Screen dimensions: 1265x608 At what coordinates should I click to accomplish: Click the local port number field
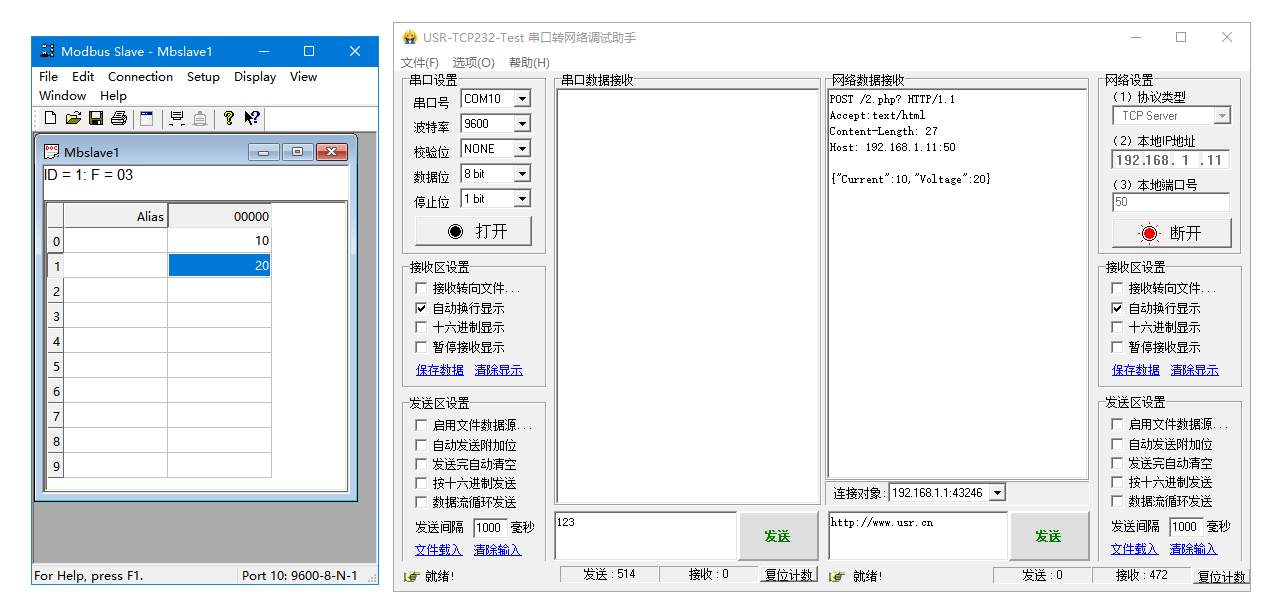click(1170, 203)
